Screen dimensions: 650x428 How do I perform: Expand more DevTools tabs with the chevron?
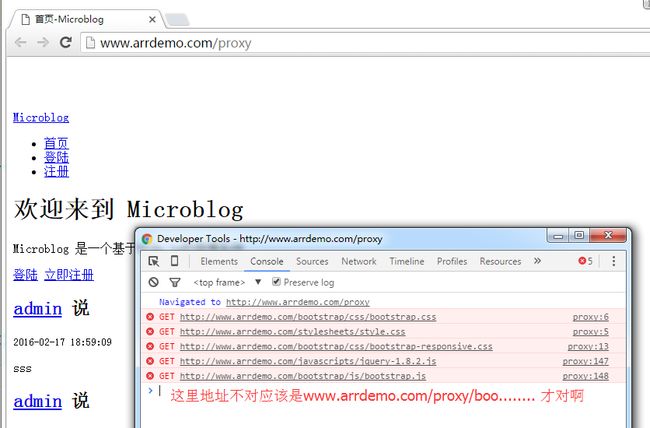click(538, 261)
